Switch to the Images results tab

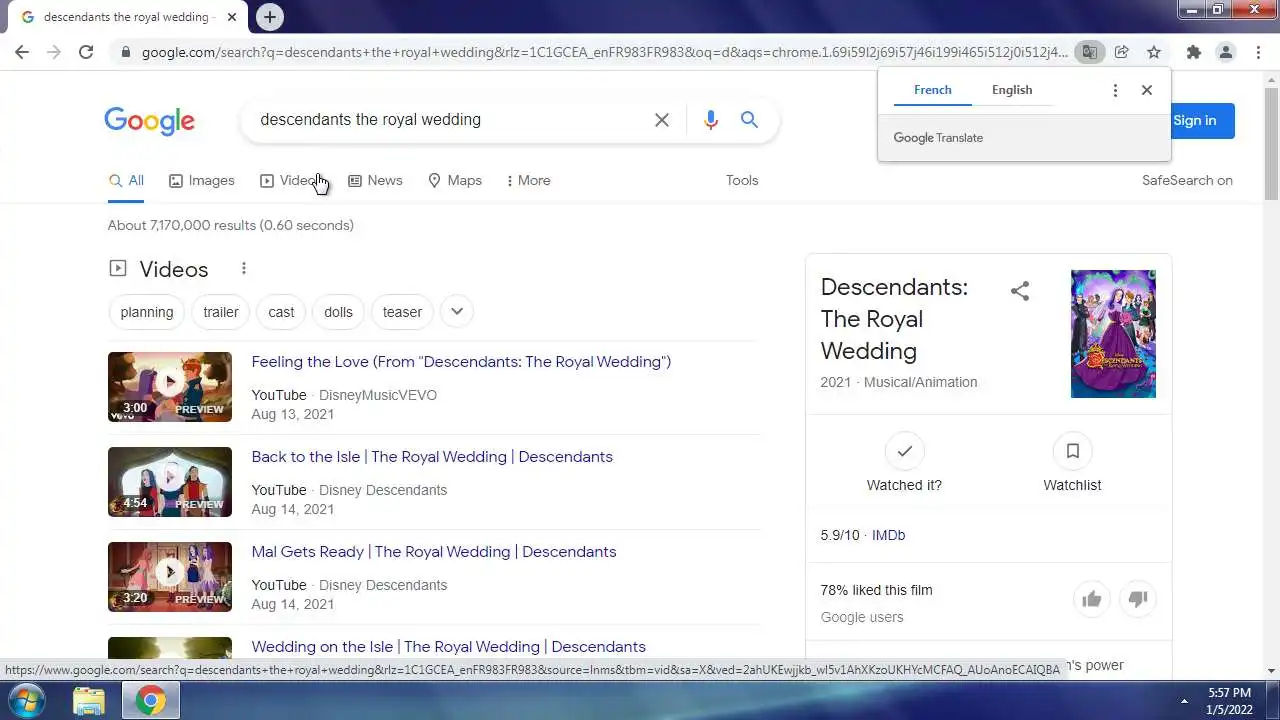[201, 181]
